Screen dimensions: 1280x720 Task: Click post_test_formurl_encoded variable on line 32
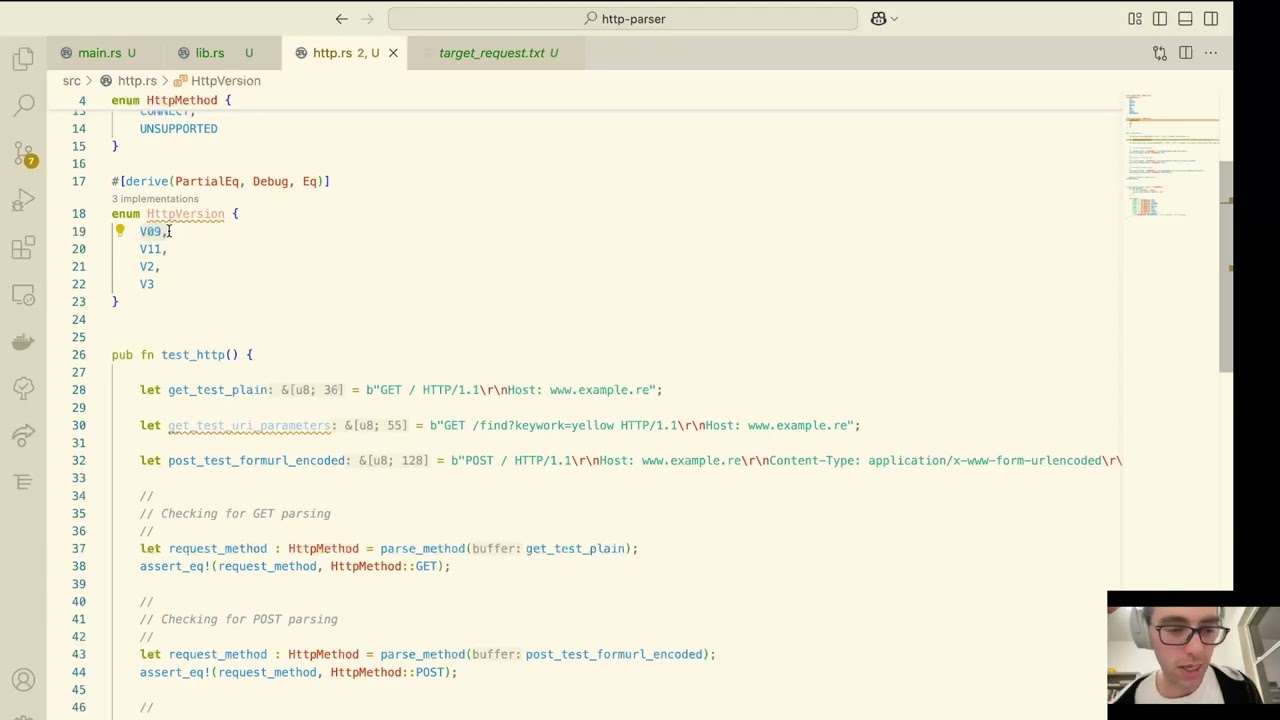pos(256,461)
